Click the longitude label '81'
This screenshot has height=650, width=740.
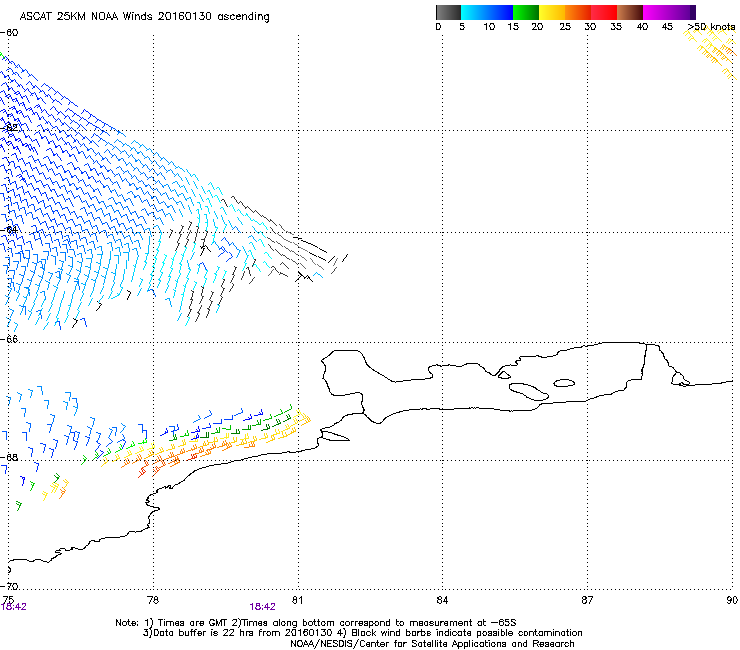[x=297, y=600]
